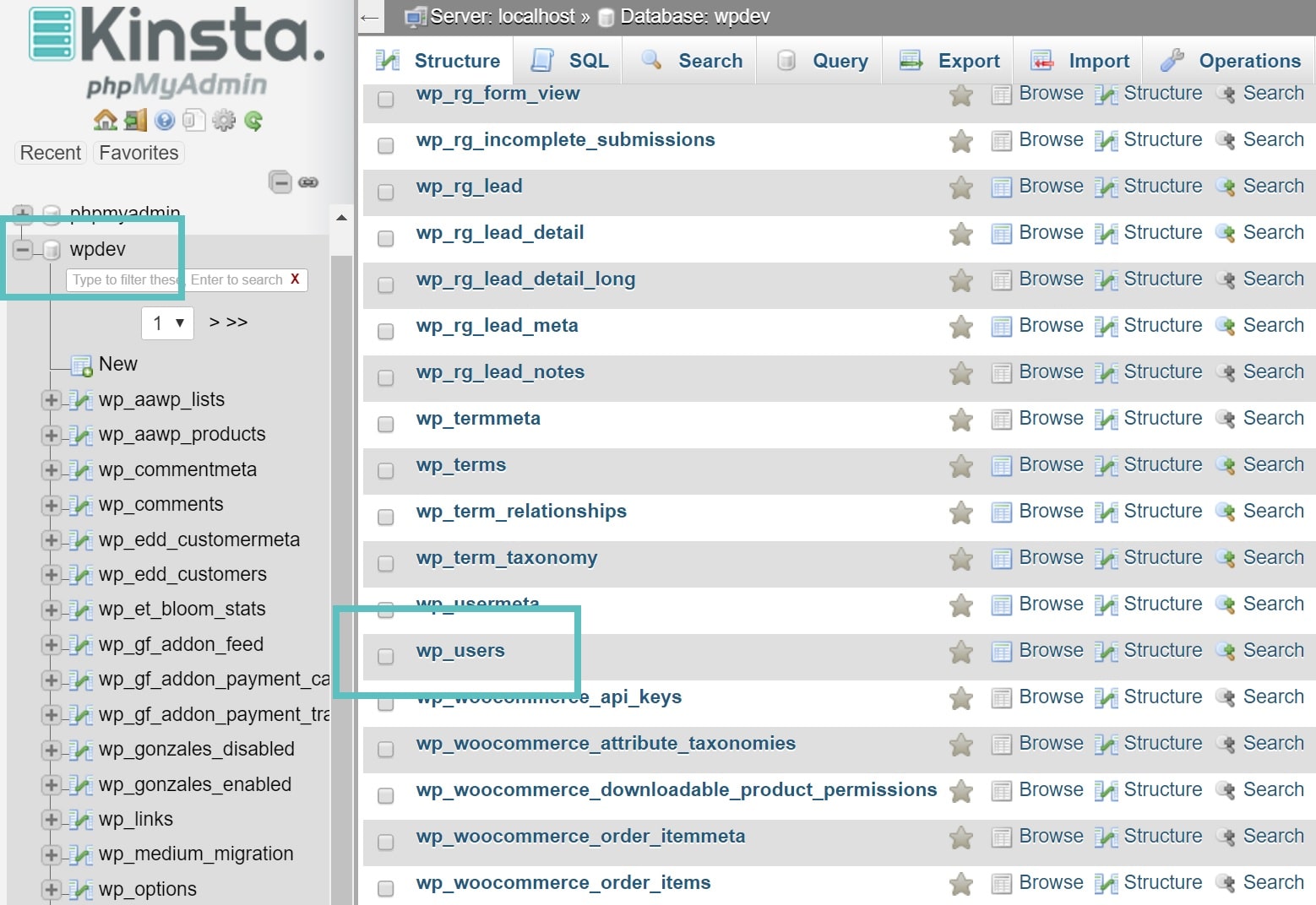Expand the wp_options tree node
Screen dimensions: 1316x905
(x=52, y=890)
